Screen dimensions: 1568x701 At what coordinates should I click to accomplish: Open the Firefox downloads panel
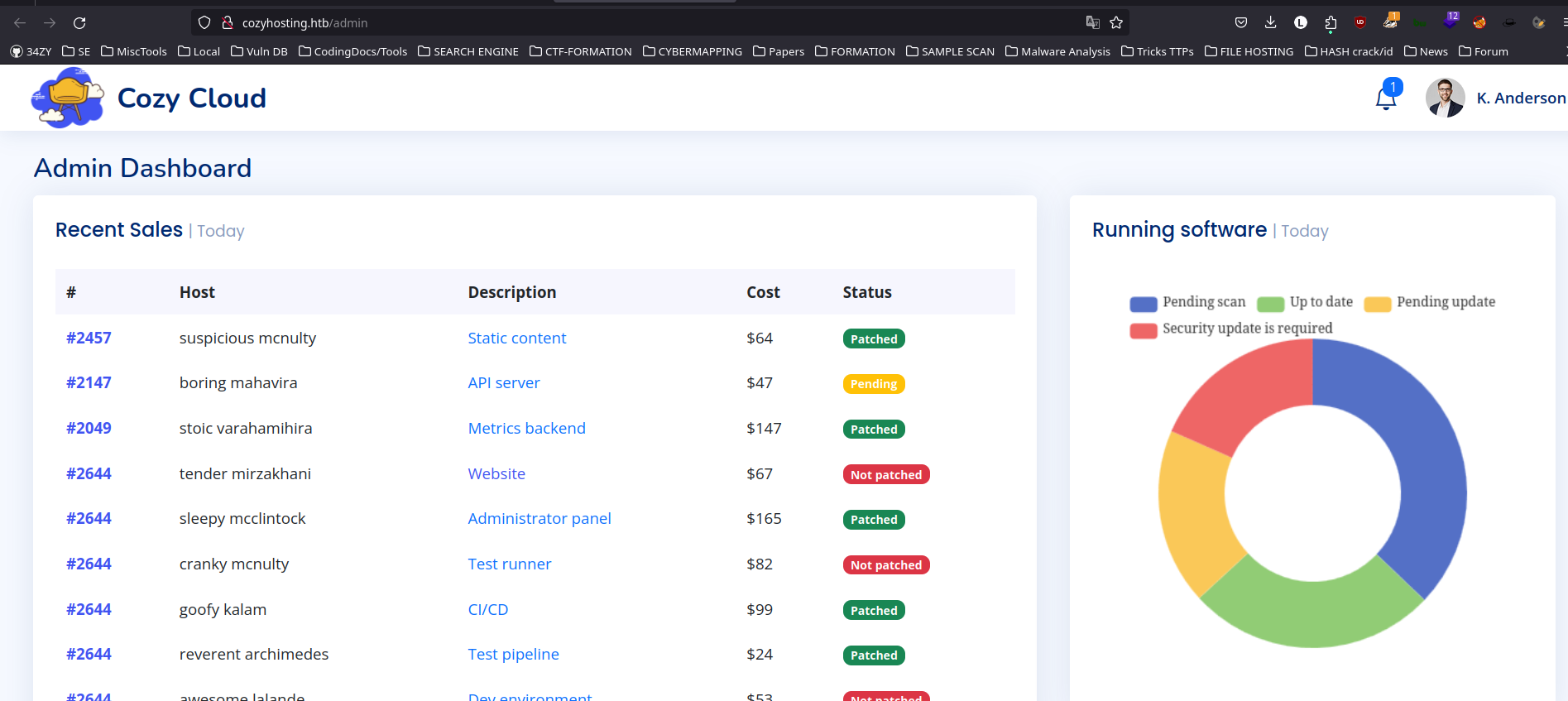coord(1271,23)
